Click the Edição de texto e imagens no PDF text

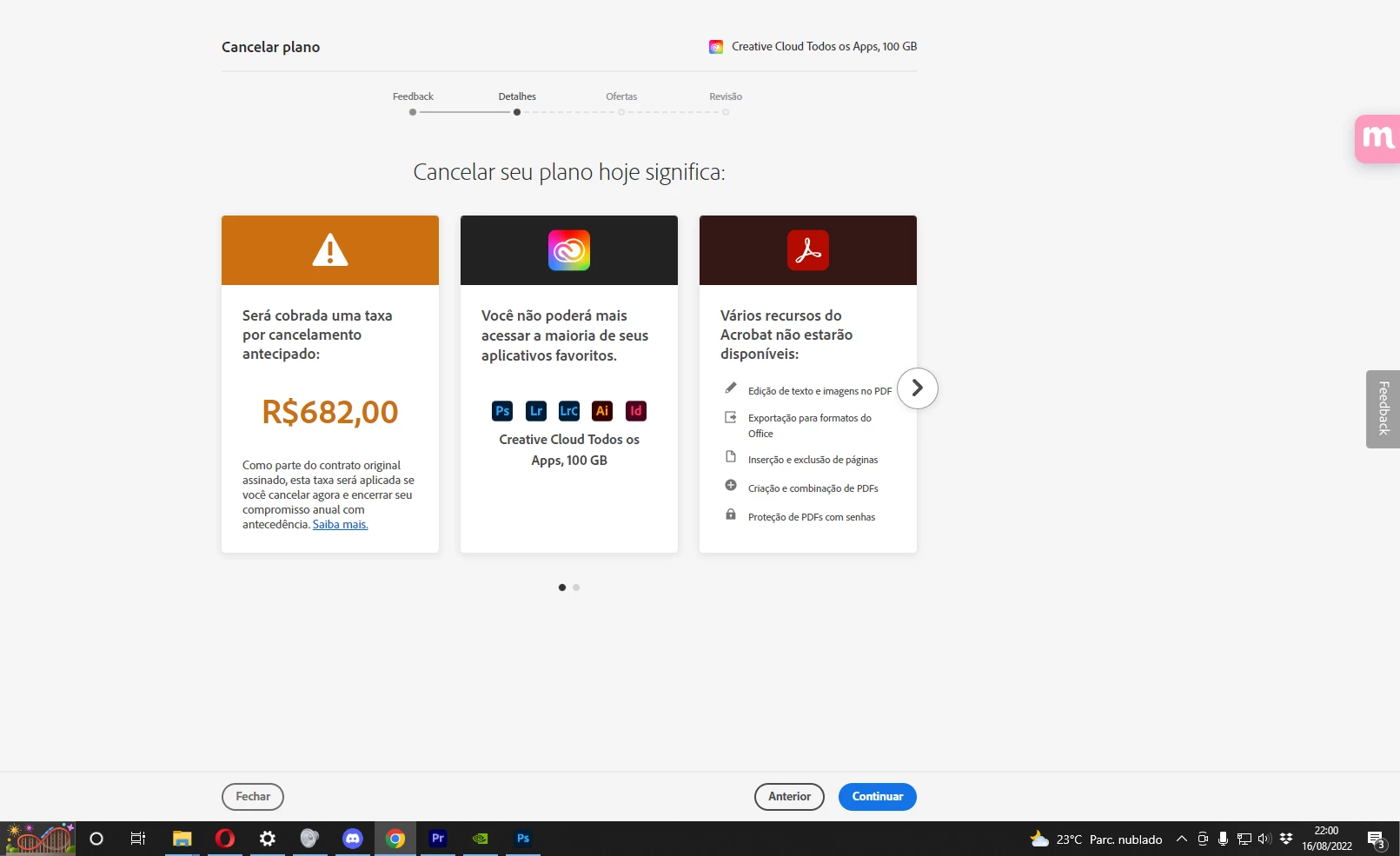[819, 391]
